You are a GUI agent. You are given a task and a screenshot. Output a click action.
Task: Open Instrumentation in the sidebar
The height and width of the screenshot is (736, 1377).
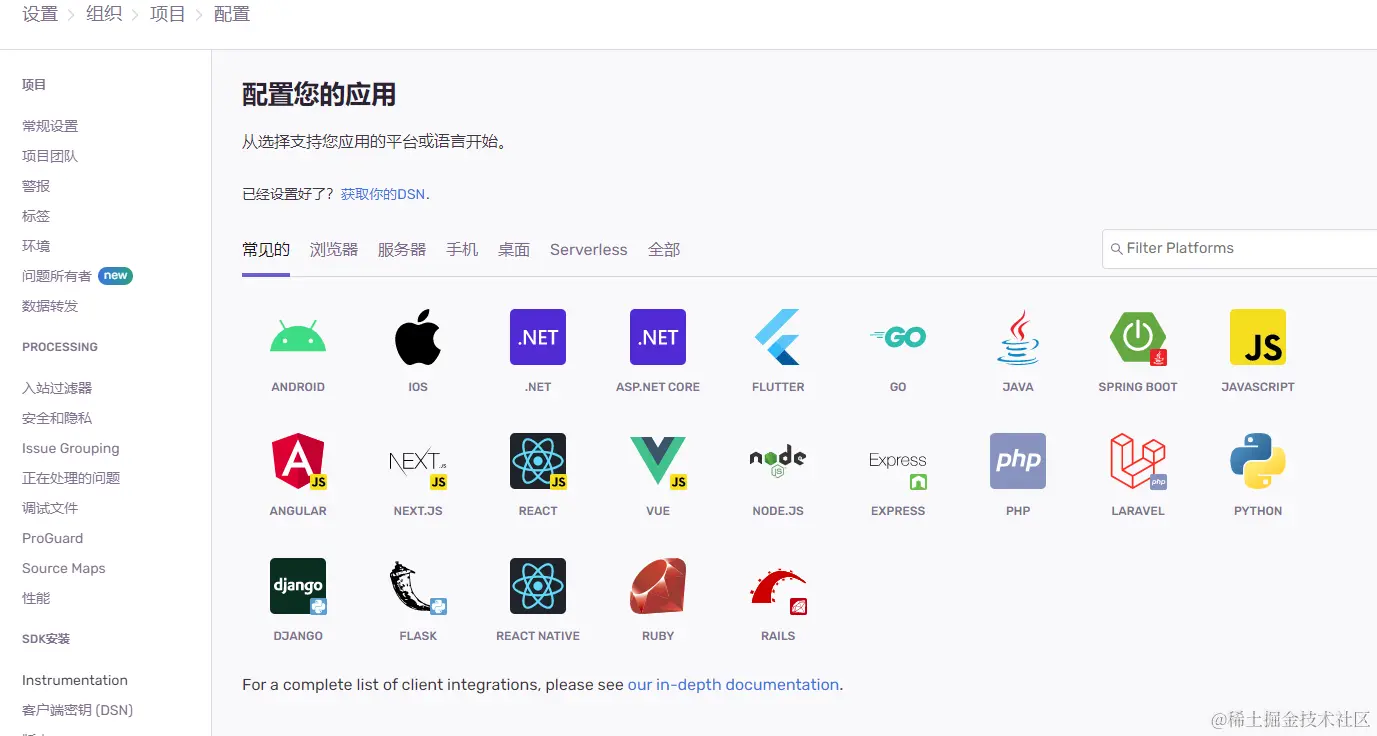[x=75, y=680]
